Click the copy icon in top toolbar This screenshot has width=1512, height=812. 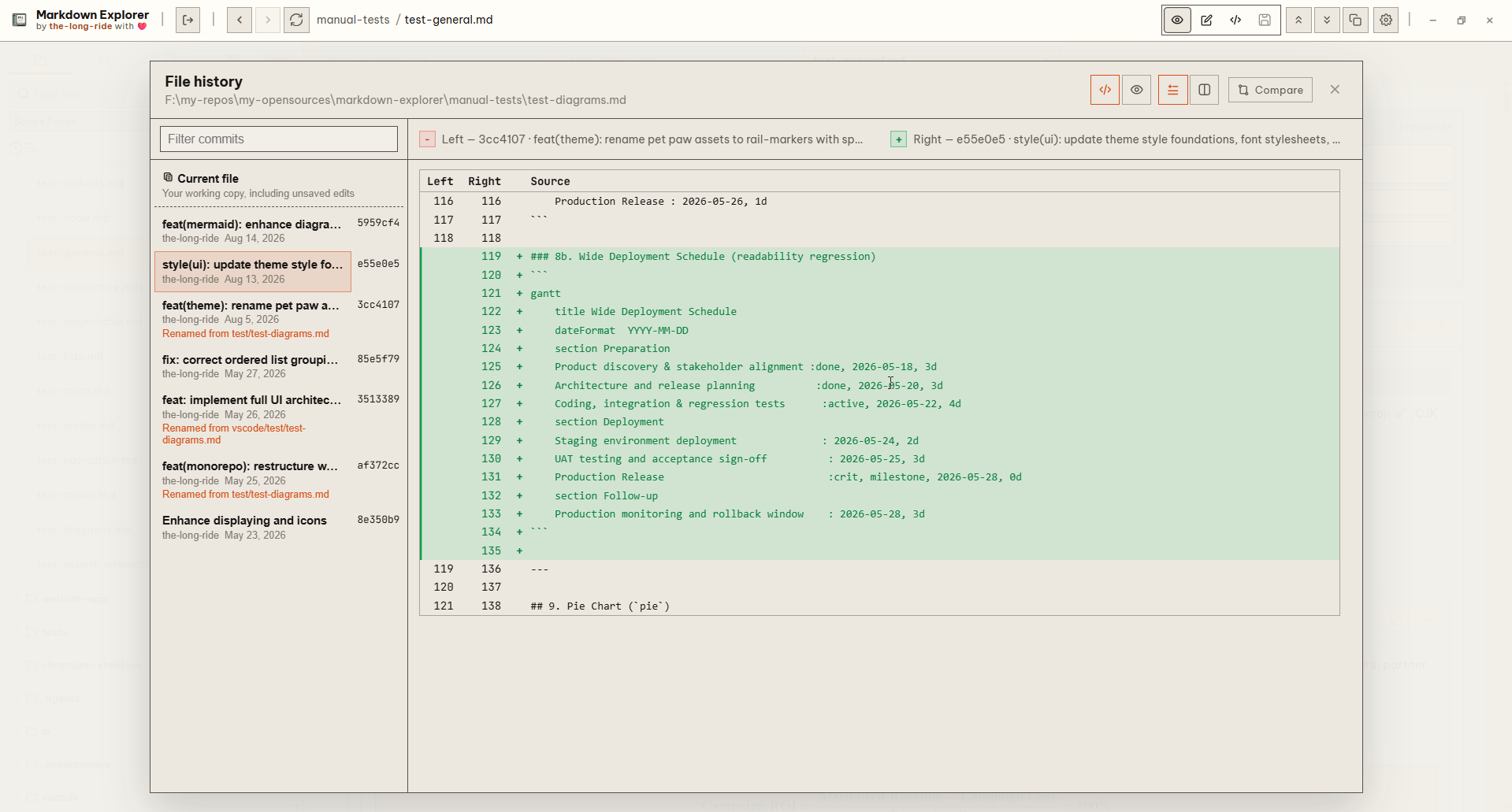tap(1355, 20)
